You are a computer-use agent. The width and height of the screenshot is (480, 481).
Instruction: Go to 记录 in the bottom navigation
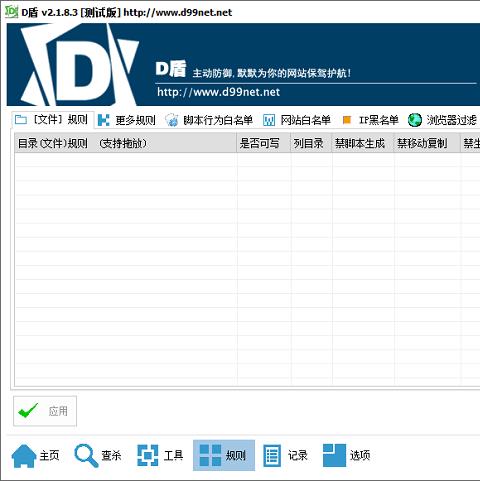pyautogui.click(x=285, y=455)
